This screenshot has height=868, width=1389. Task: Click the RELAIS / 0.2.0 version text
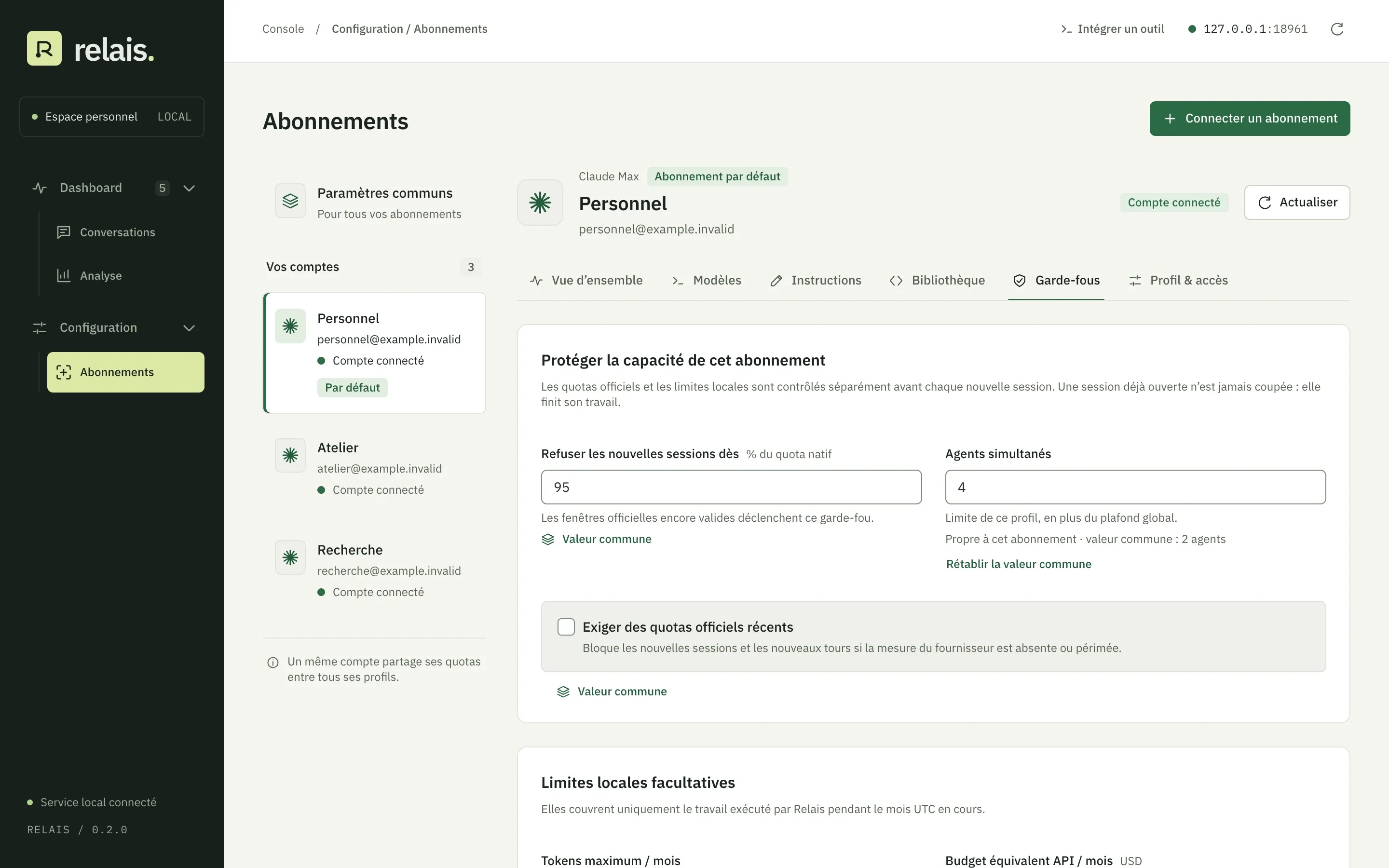[77, 829]
